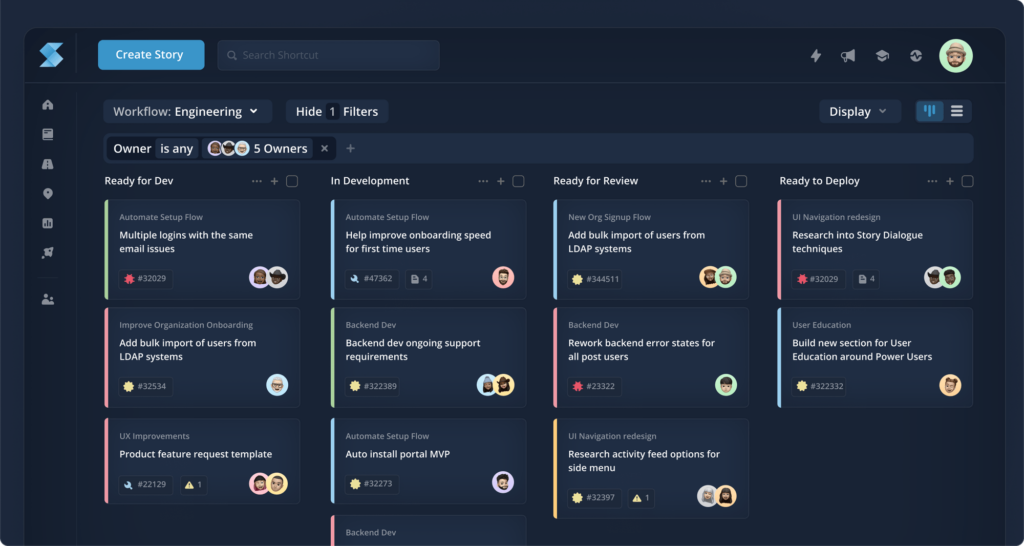Click story ID badge #47362

372,279
